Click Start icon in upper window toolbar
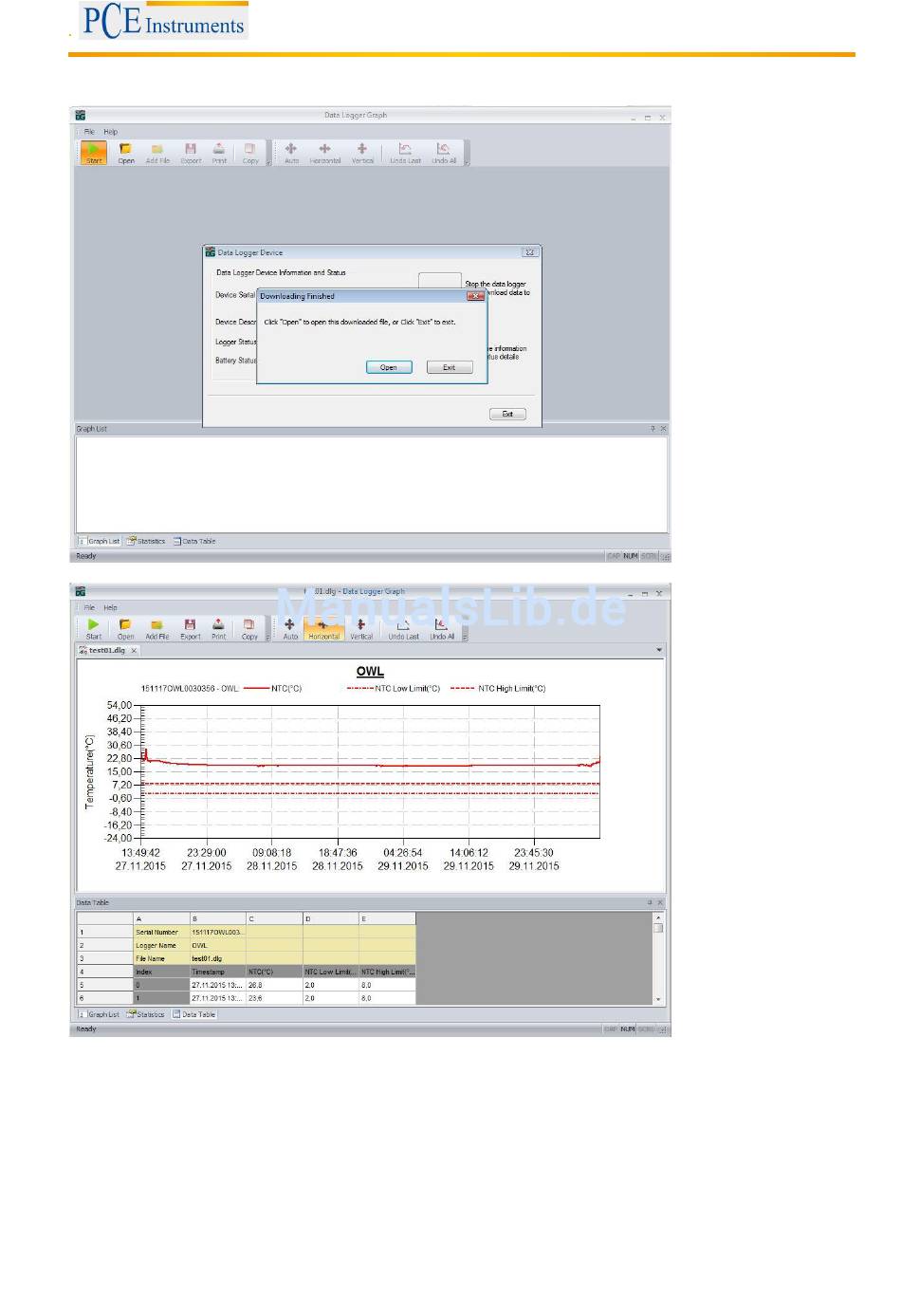 point(93,152)
